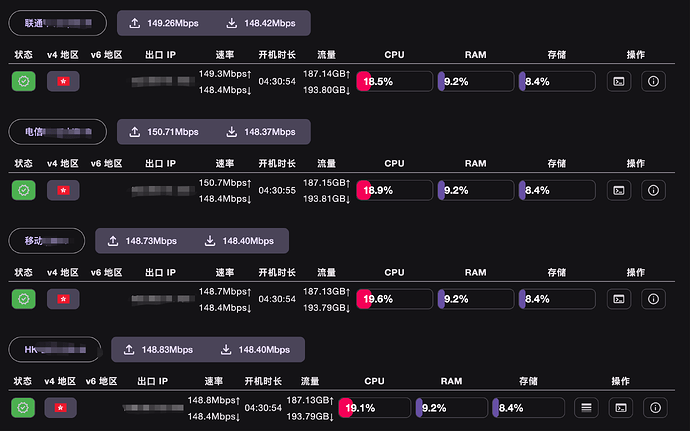The height and width of the screenshot is (431, 690).
Task: Click the green status icon in the 移动 row
Action: pos(23,298)
